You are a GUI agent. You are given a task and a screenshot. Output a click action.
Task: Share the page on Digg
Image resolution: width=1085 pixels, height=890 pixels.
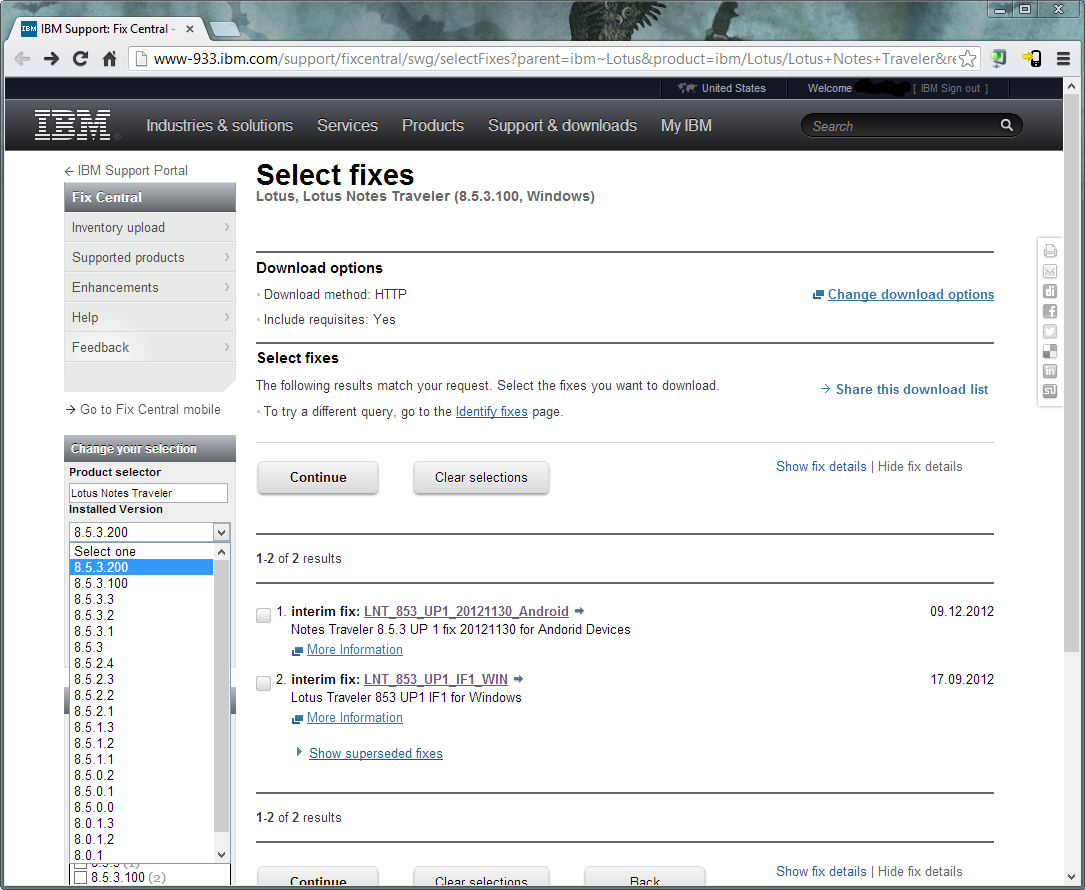pos(1050,291)
